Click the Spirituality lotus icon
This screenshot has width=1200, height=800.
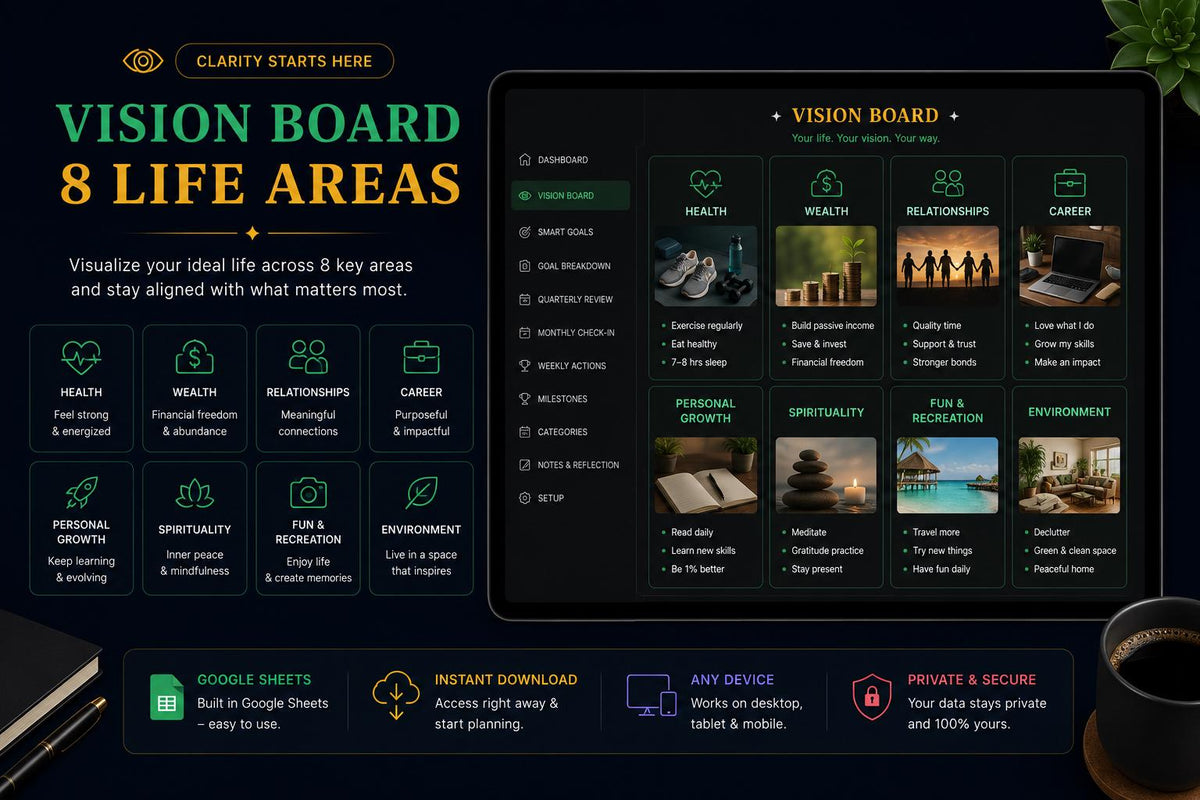click(194, 493)
